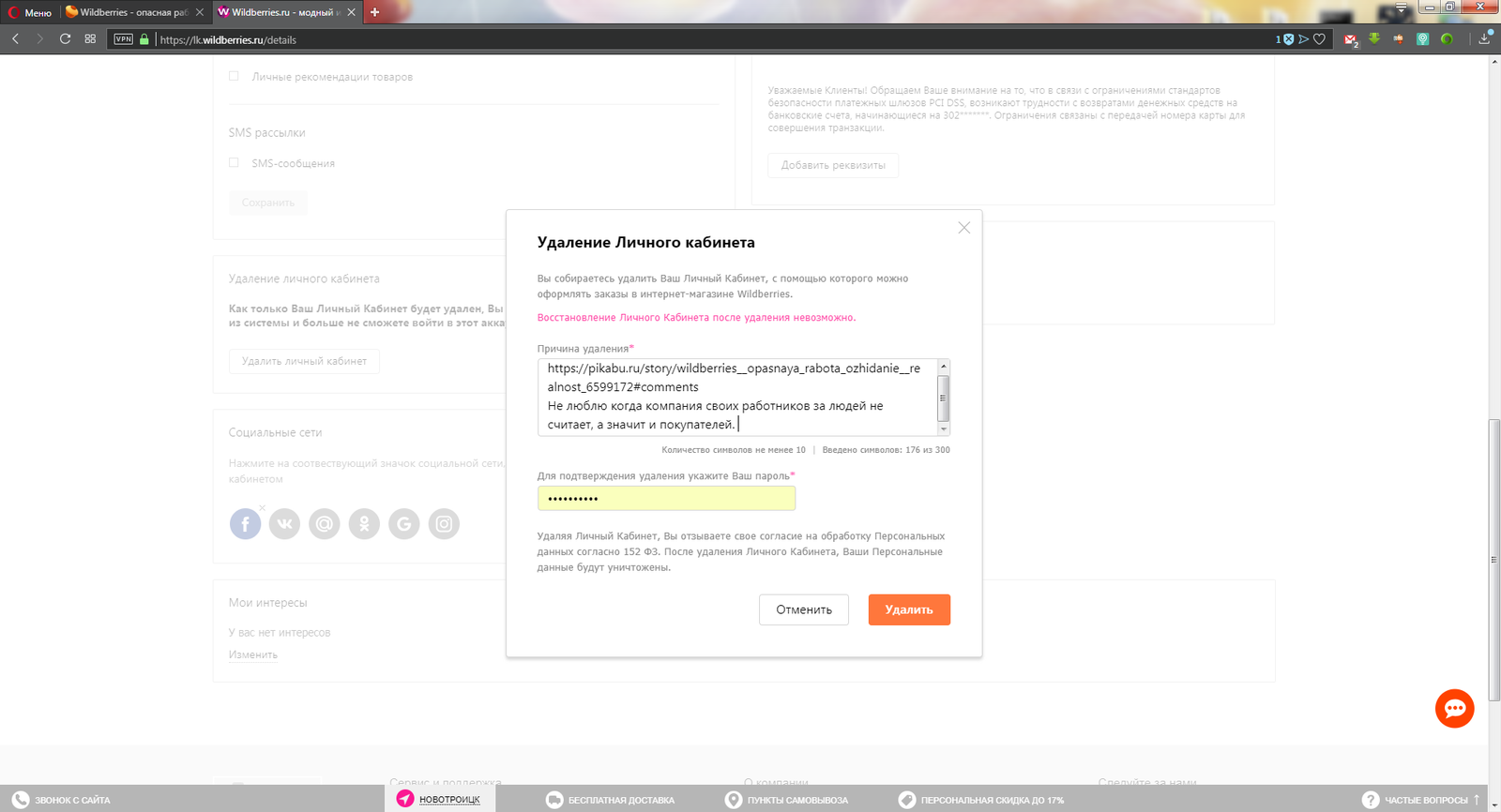Connect the Instagram social icon
Screen dimensions: 1501x812
444,524
